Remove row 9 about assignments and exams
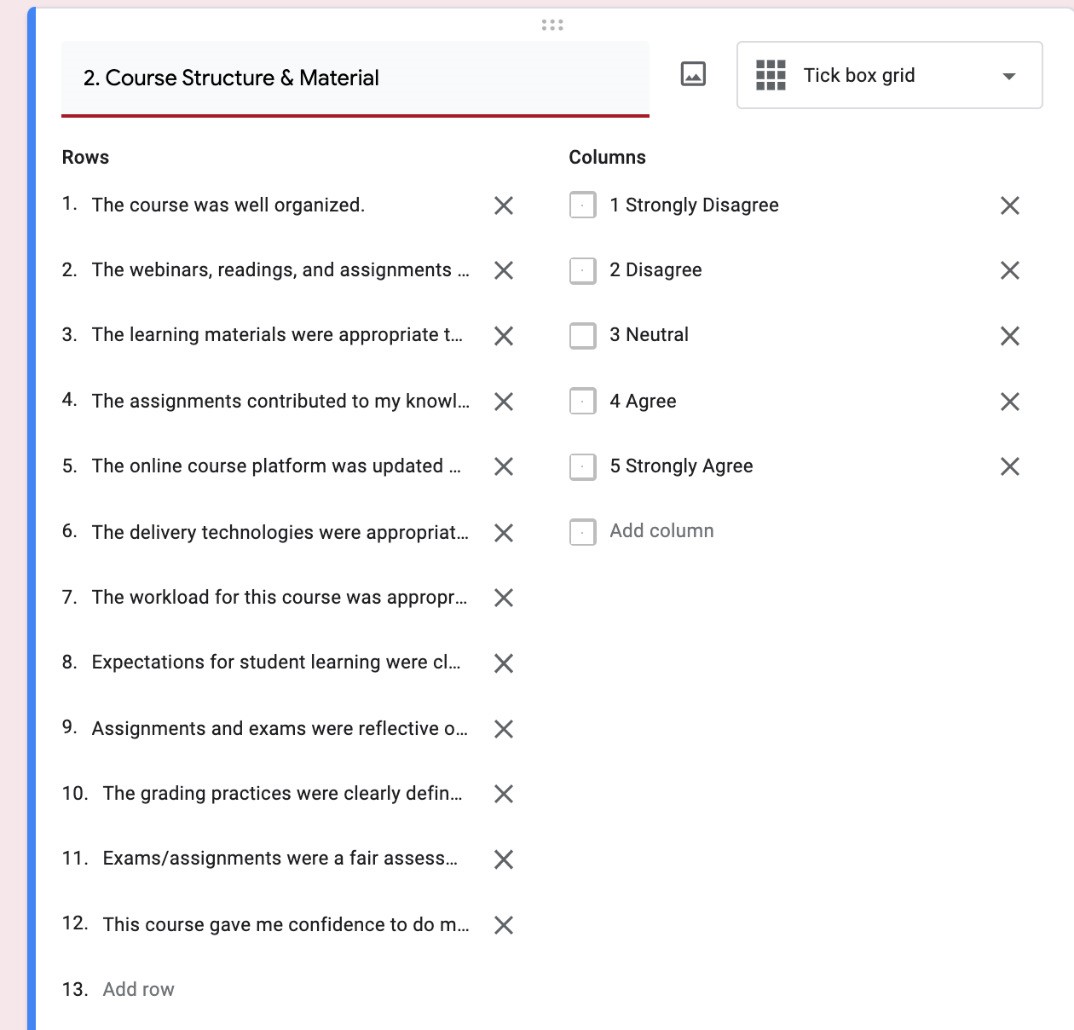Screen dimensions: 1074x1030 [x=504, y=729]
